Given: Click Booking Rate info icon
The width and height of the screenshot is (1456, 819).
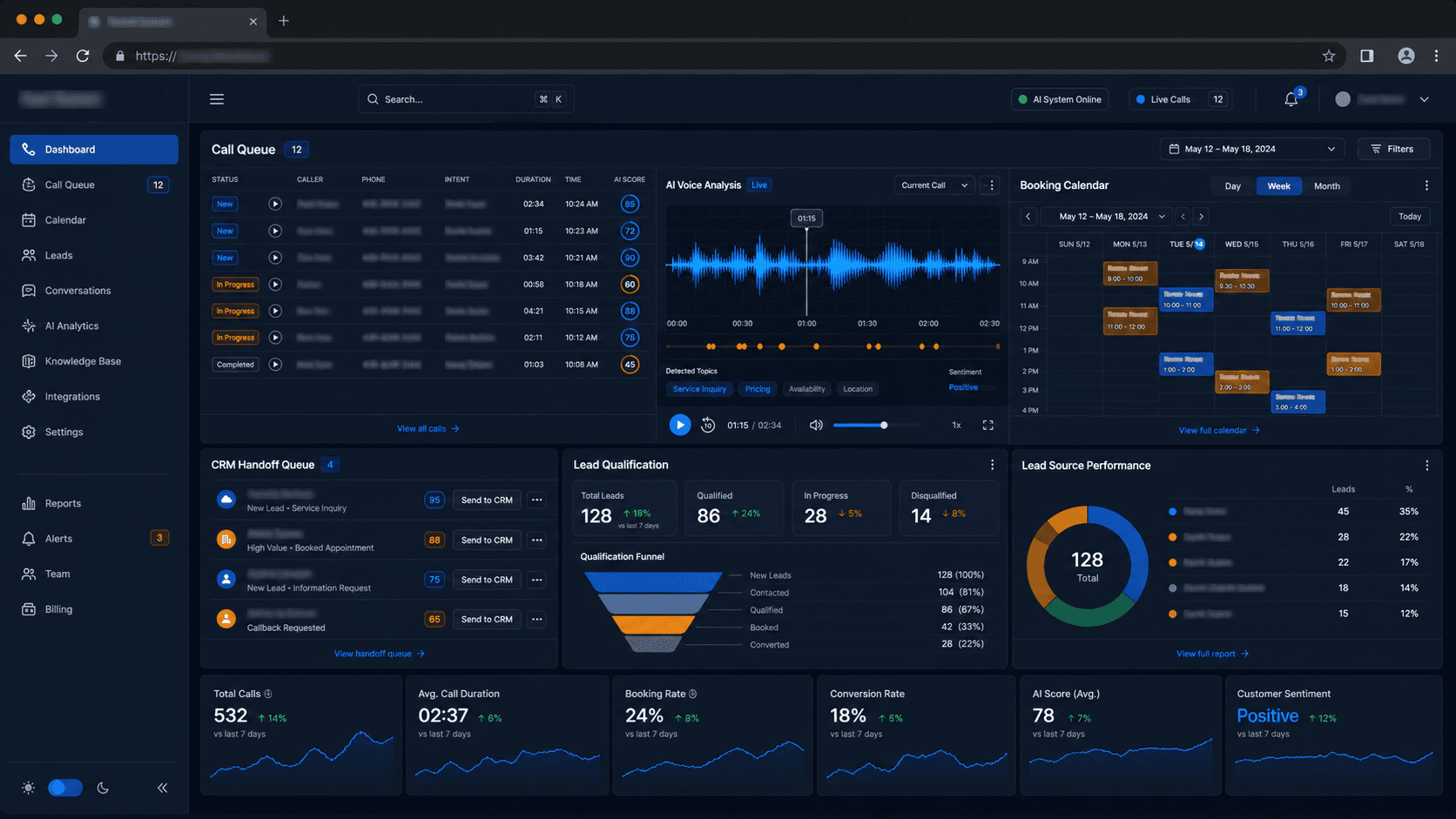Looking at the screenshot, I should coord(693,694).
